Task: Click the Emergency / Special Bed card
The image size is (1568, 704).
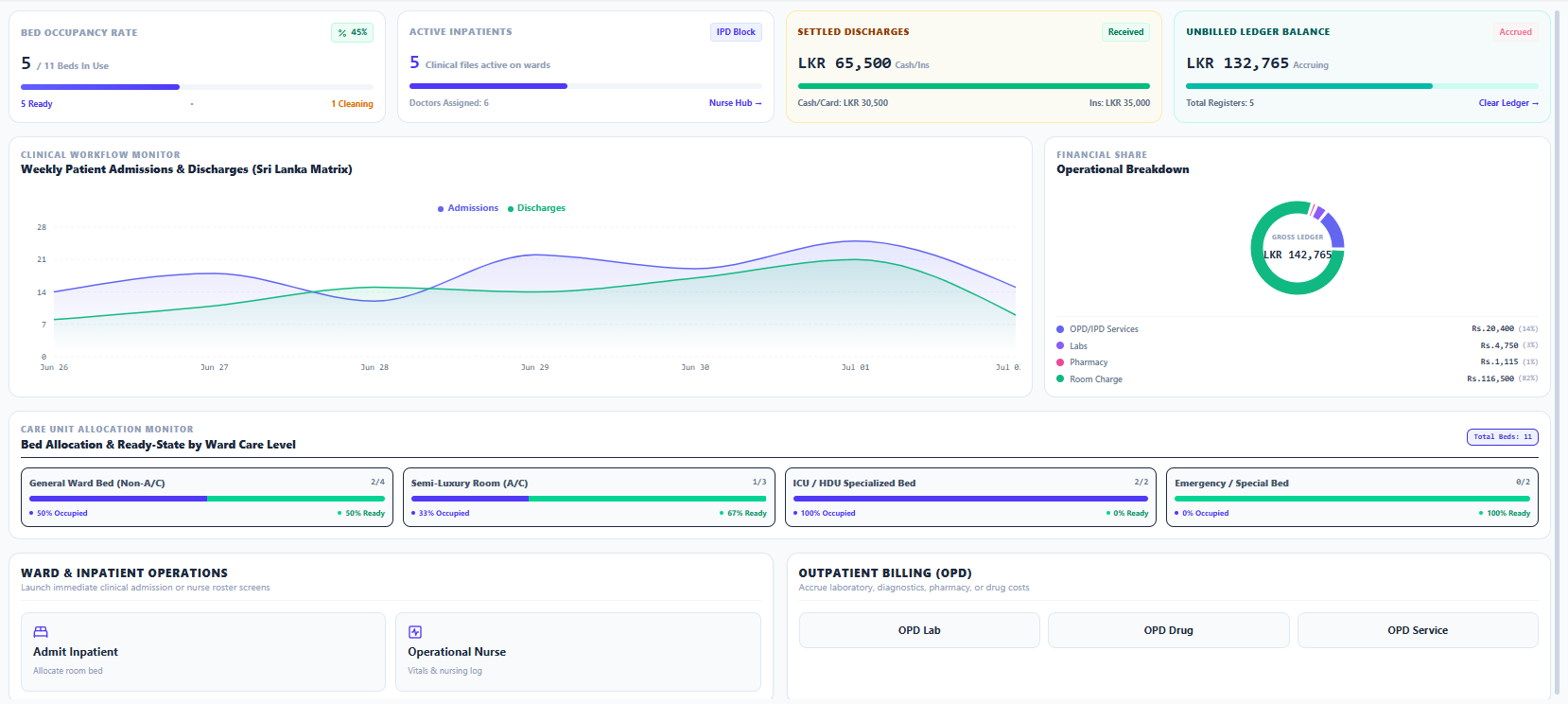Action: [x=1352, y=498]
